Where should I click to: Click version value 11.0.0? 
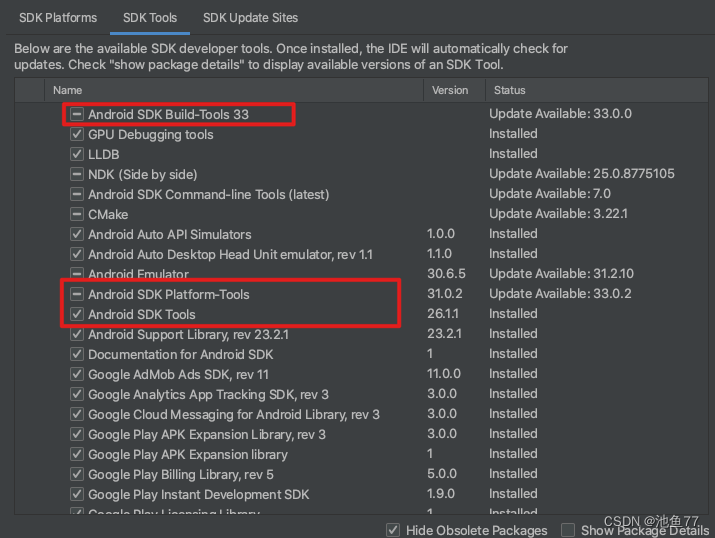coord(444,374)
